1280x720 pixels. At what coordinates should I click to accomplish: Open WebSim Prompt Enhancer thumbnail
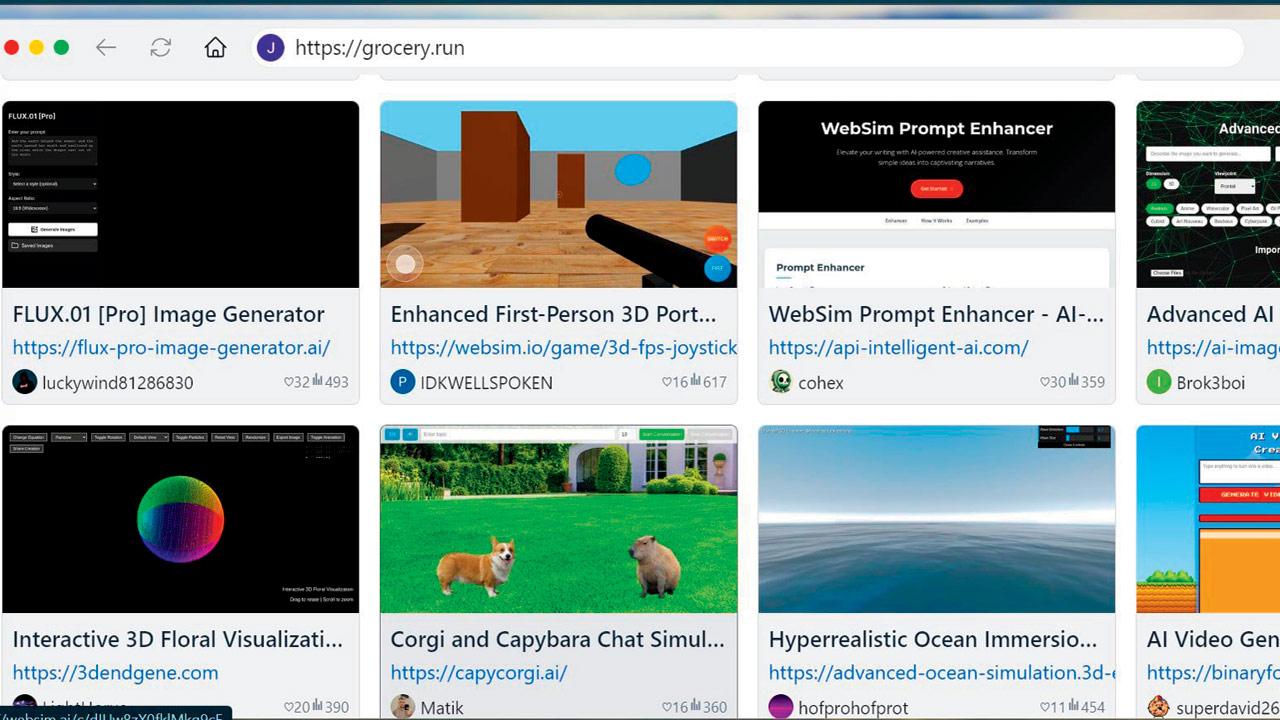pos(936,194)
